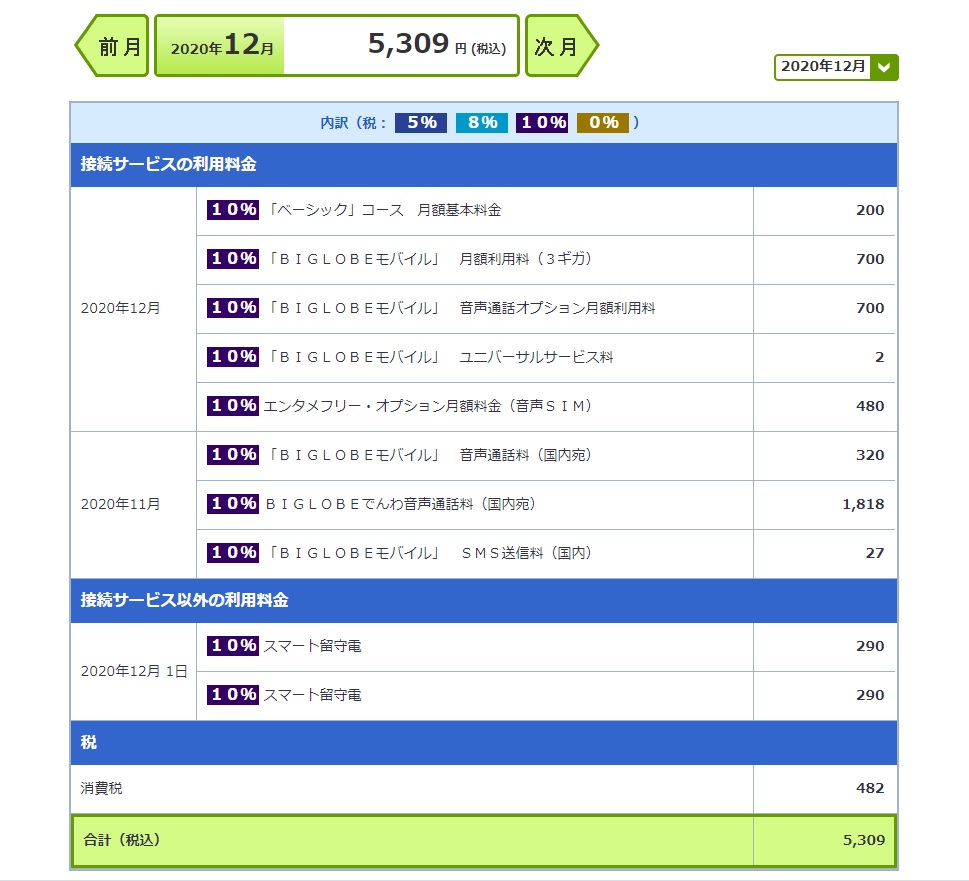The image size is (969, 881).
Task: Click the 482 consumption tax amount
Action: point(870,788)
